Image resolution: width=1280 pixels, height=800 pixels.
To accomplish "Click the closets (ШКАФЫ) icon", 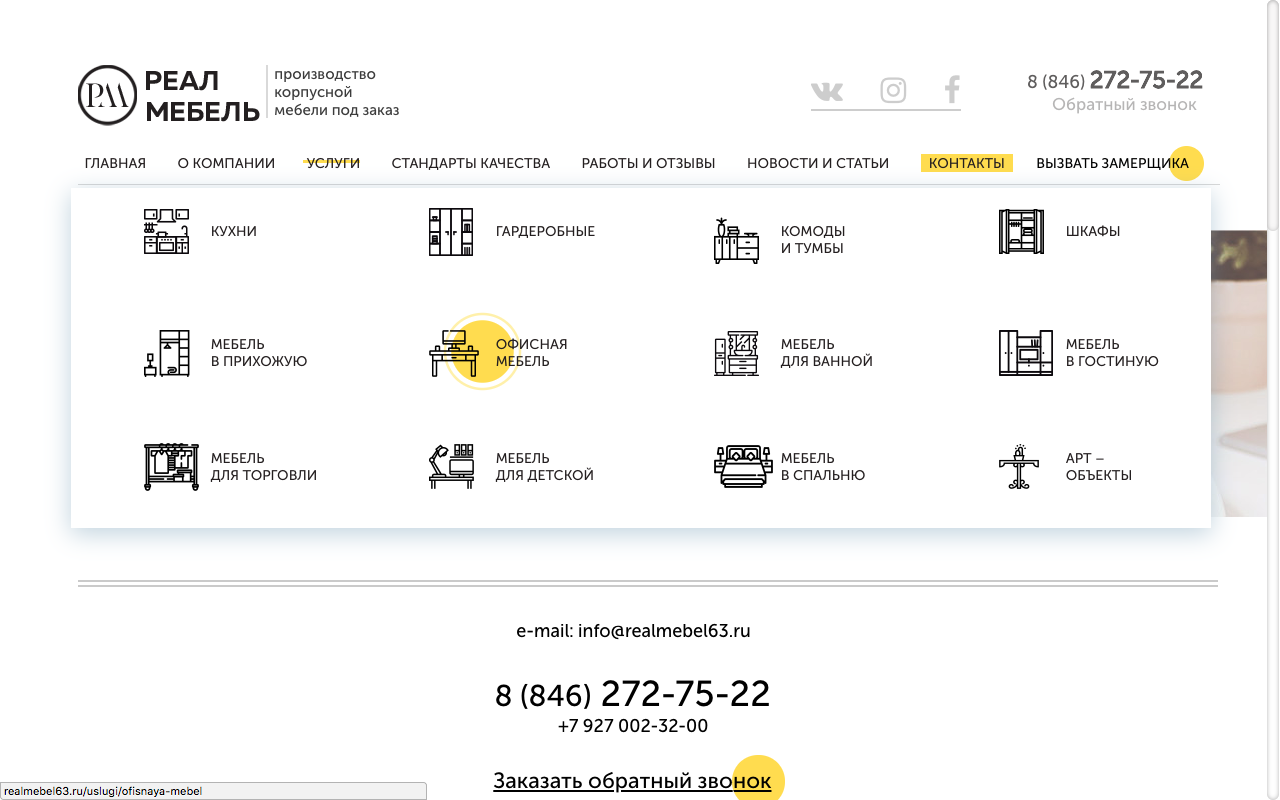I will point(1021,231).
